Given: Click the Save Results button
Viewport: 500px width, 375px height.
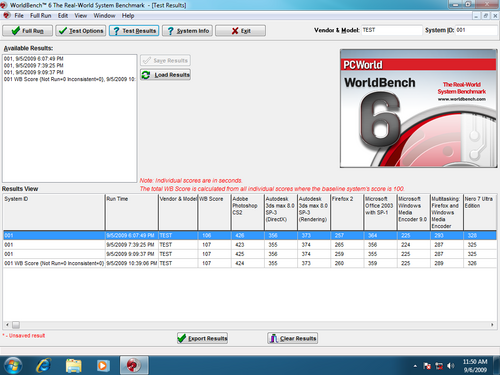Looking at the screenshot, I should (x=165, y=60).
